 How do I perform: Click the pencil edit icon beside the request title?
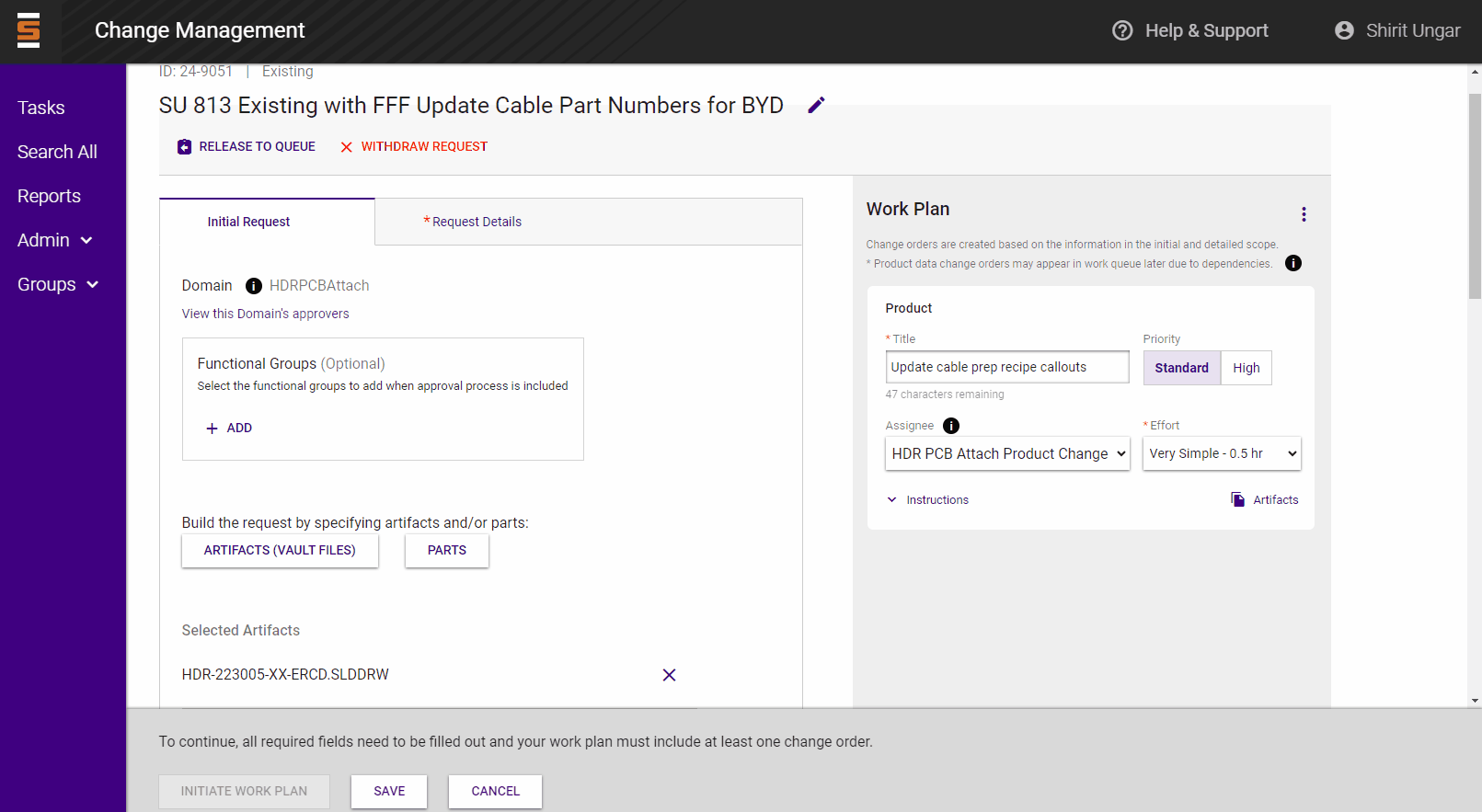(x=816, y=106)
